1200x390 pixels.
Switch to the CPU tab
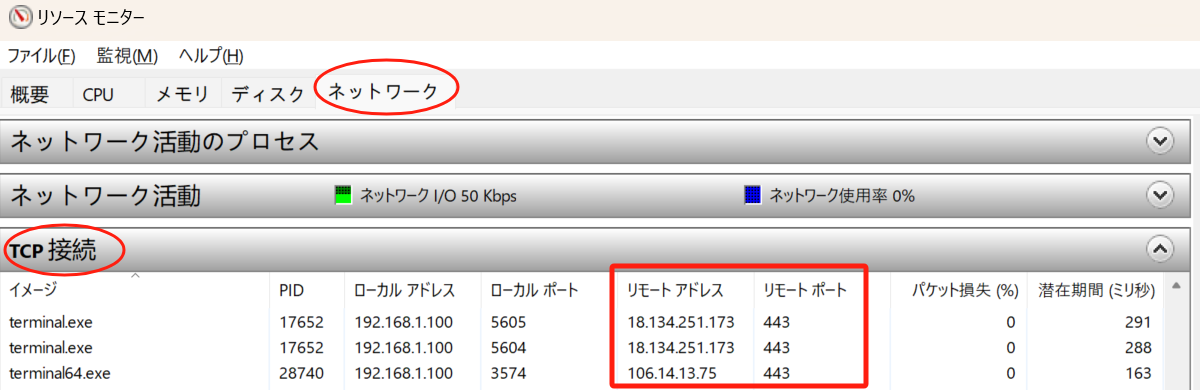coord(98,94)
